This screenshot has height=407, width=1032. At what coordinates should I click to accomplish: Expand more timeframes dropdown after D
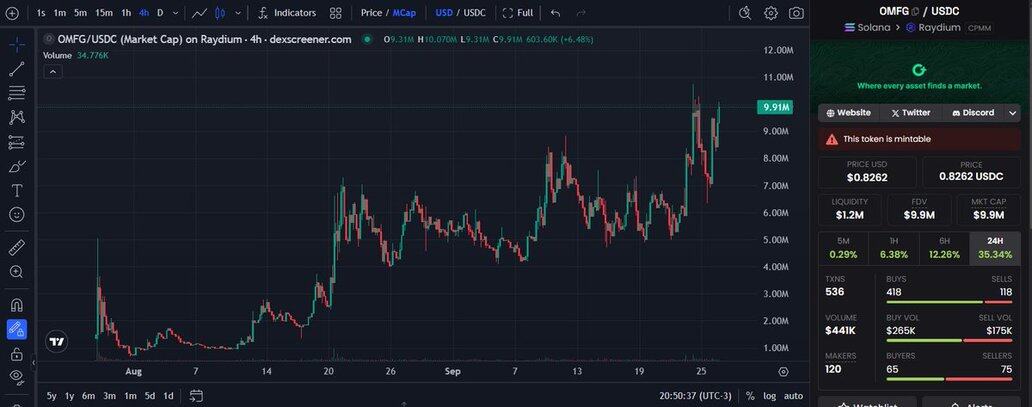point(175,13)
